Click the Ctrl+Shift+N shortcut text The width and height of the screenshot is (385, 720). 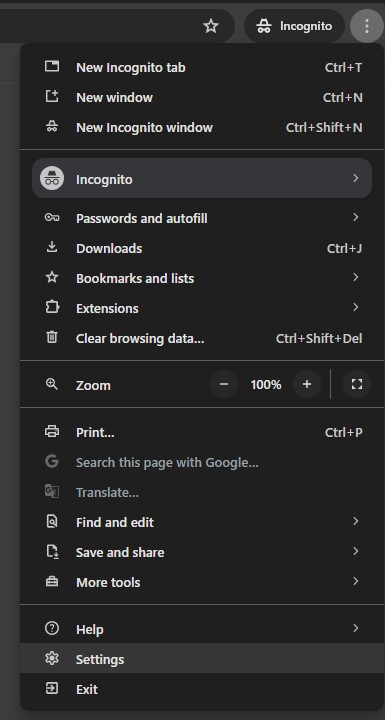point(324,128)
